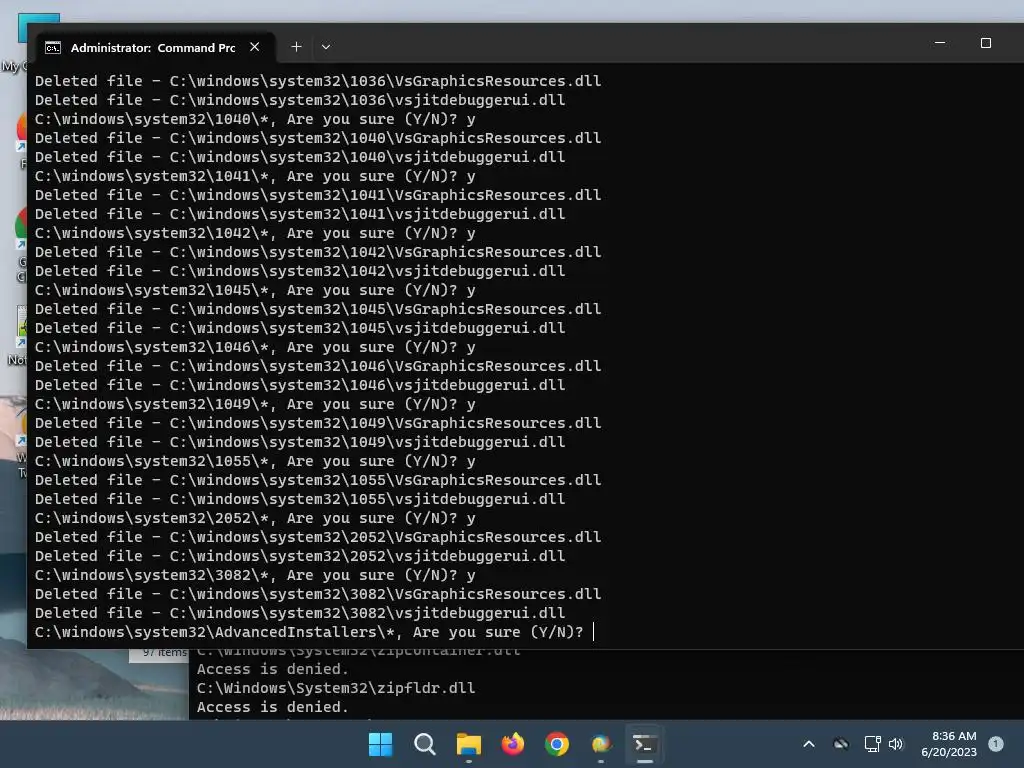This screenshot has width=1024, height=768.
Task: Minimize the terminal window
Action: click(x=940, y=43)
